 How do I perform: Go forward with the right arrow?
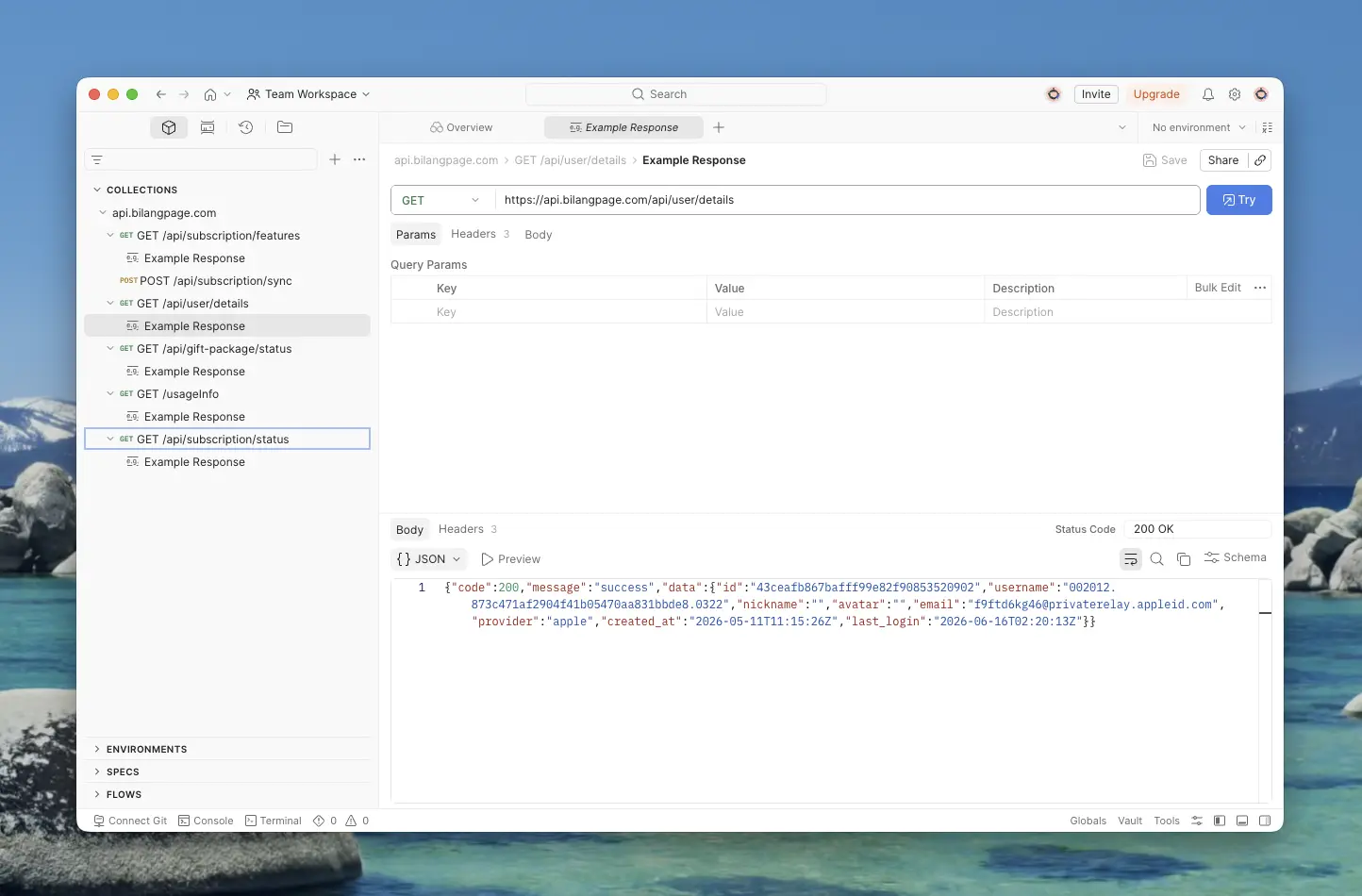(184, 94)
